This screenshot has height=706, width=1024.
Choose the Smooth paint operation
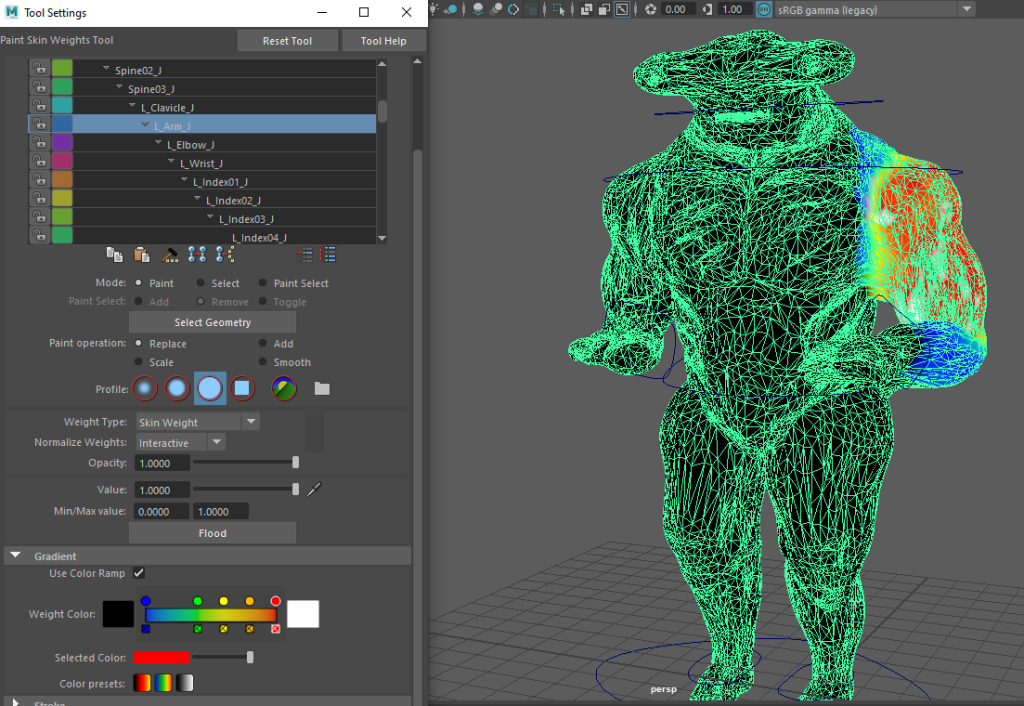click(264, 362)
